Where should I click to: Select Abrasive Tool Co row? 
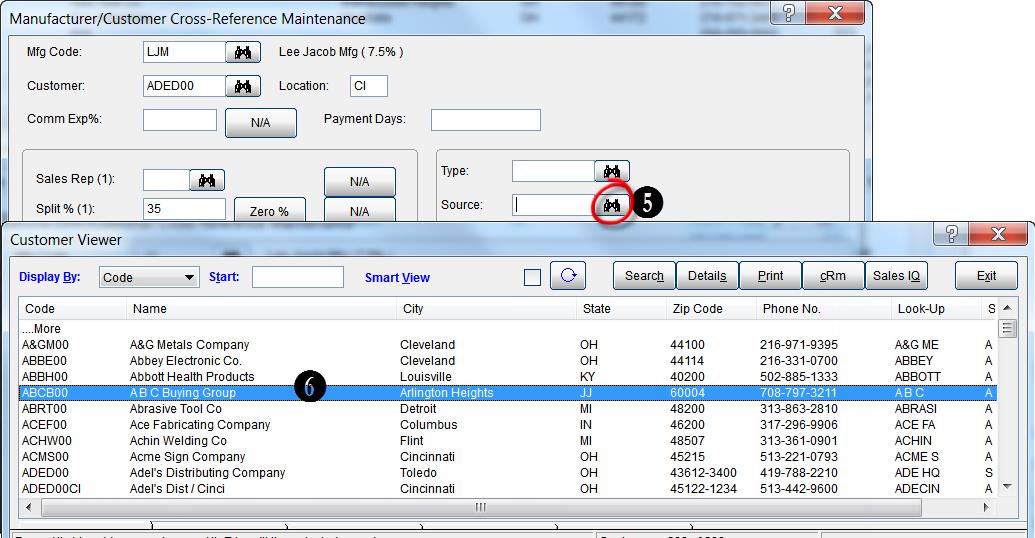(508, 409)
